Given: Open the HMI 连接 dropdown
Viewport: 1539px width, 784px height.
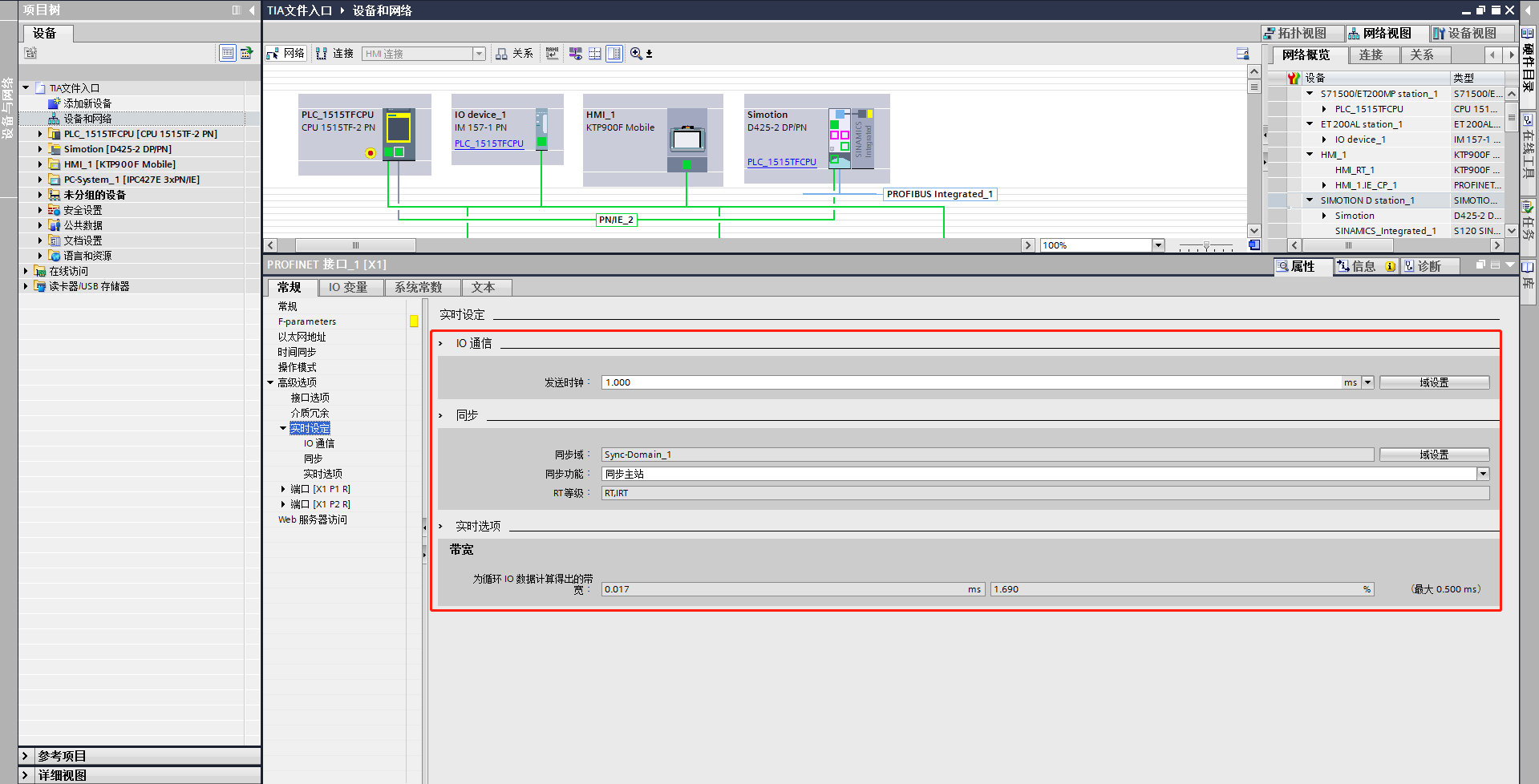Looking at the screenshot, I should pos(478,53).
